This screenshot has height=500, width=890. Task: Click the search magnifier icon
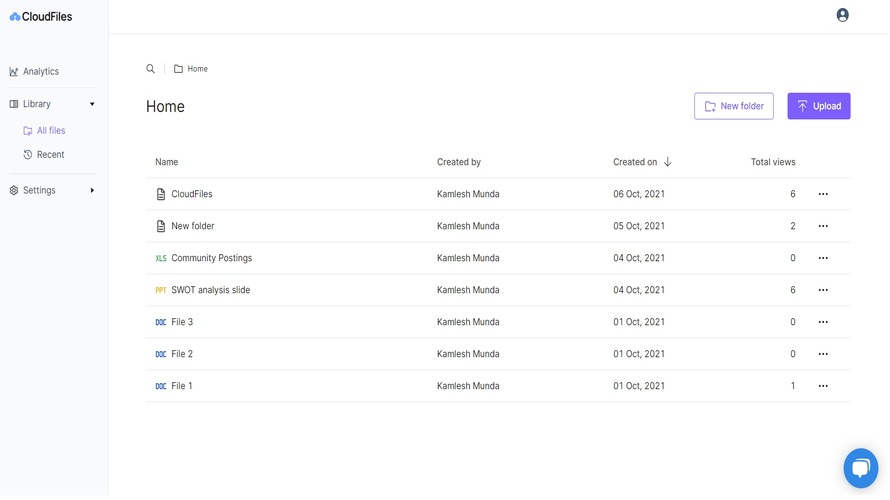click(x=151, y=69)
